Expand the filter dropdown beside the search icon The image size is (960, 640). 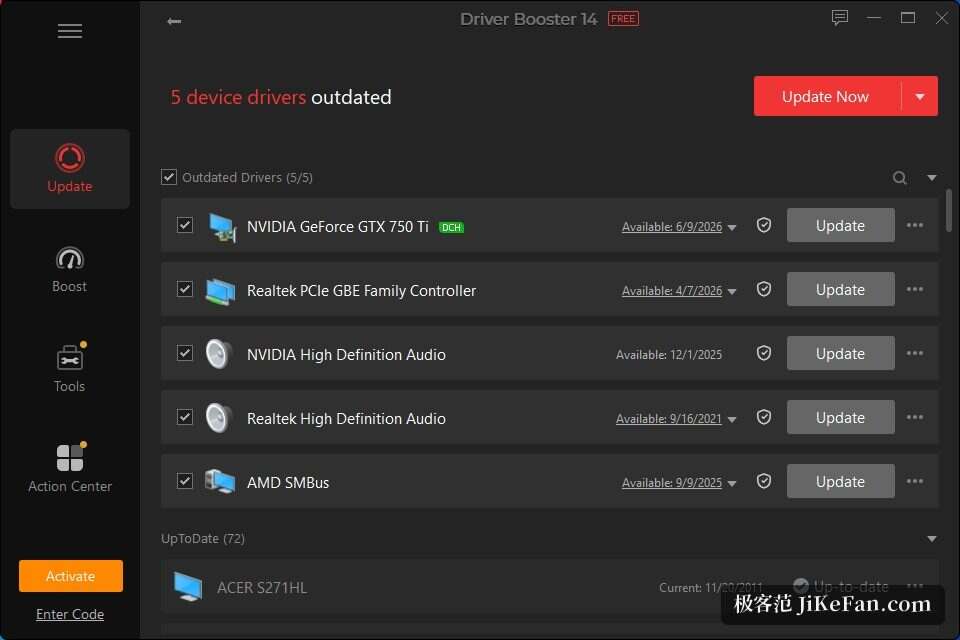932,178
